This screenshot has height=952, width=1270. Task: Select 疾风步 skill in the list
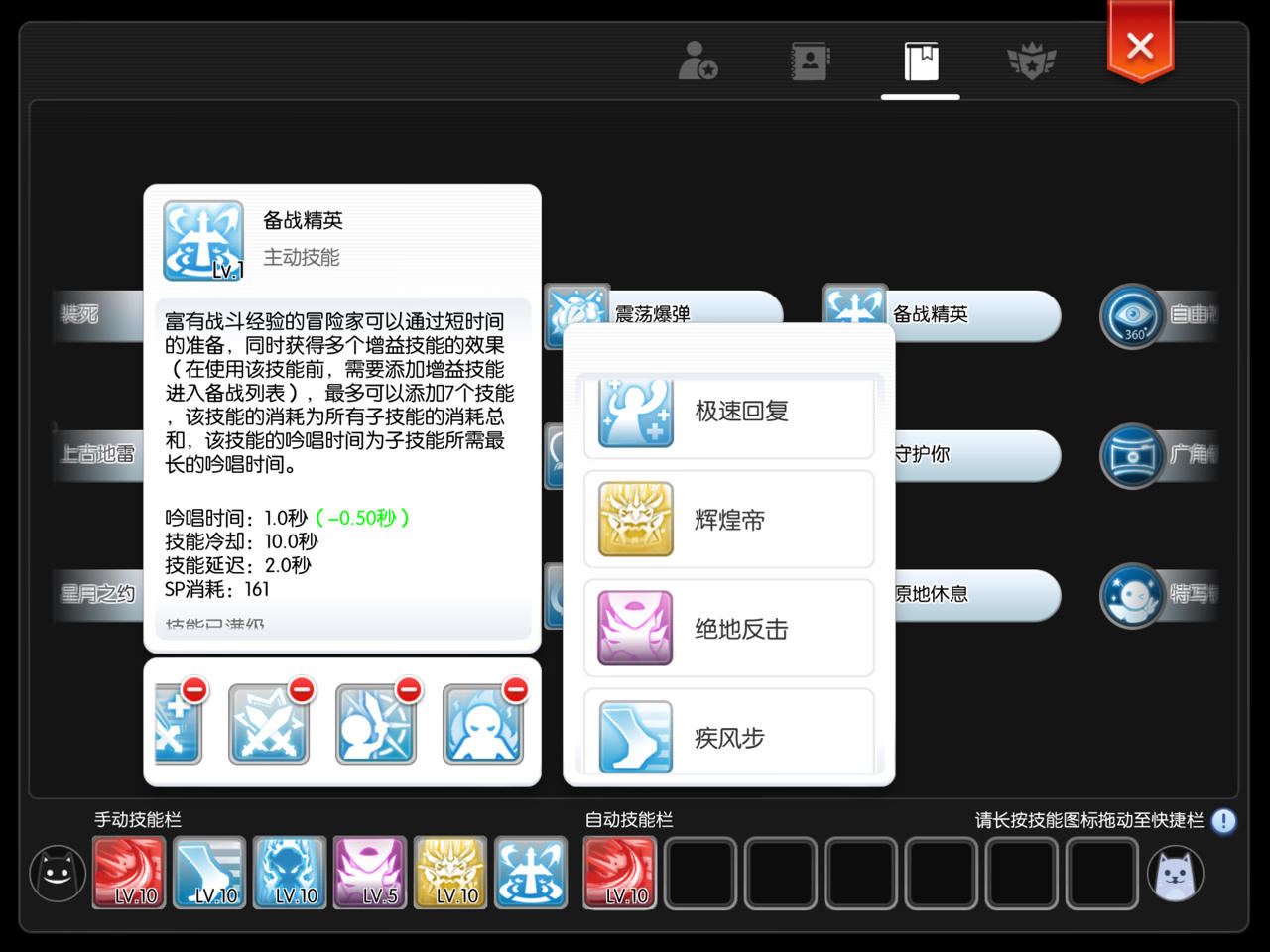(x=729, y=734)
